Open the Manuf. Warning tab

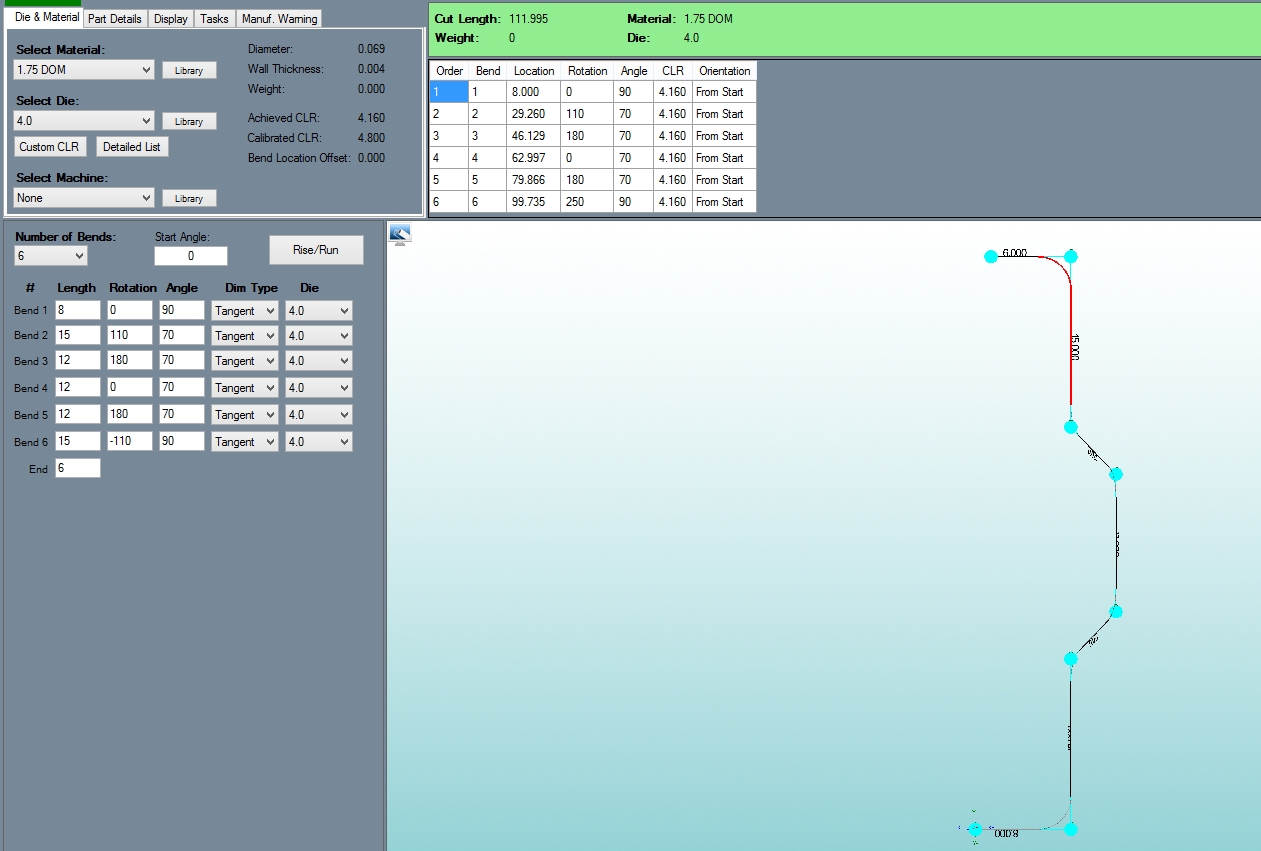[x=279, y=19]
